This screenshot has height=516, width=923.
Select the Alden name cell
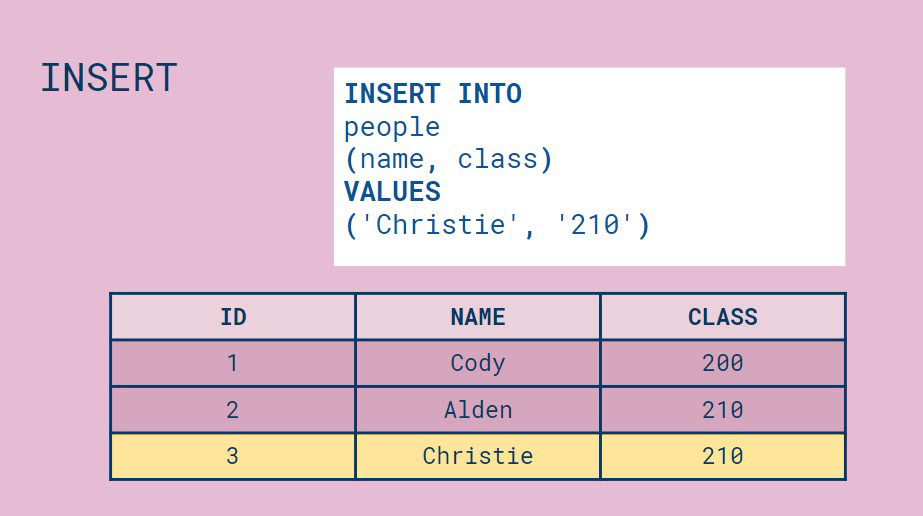[x=478, y=410]
